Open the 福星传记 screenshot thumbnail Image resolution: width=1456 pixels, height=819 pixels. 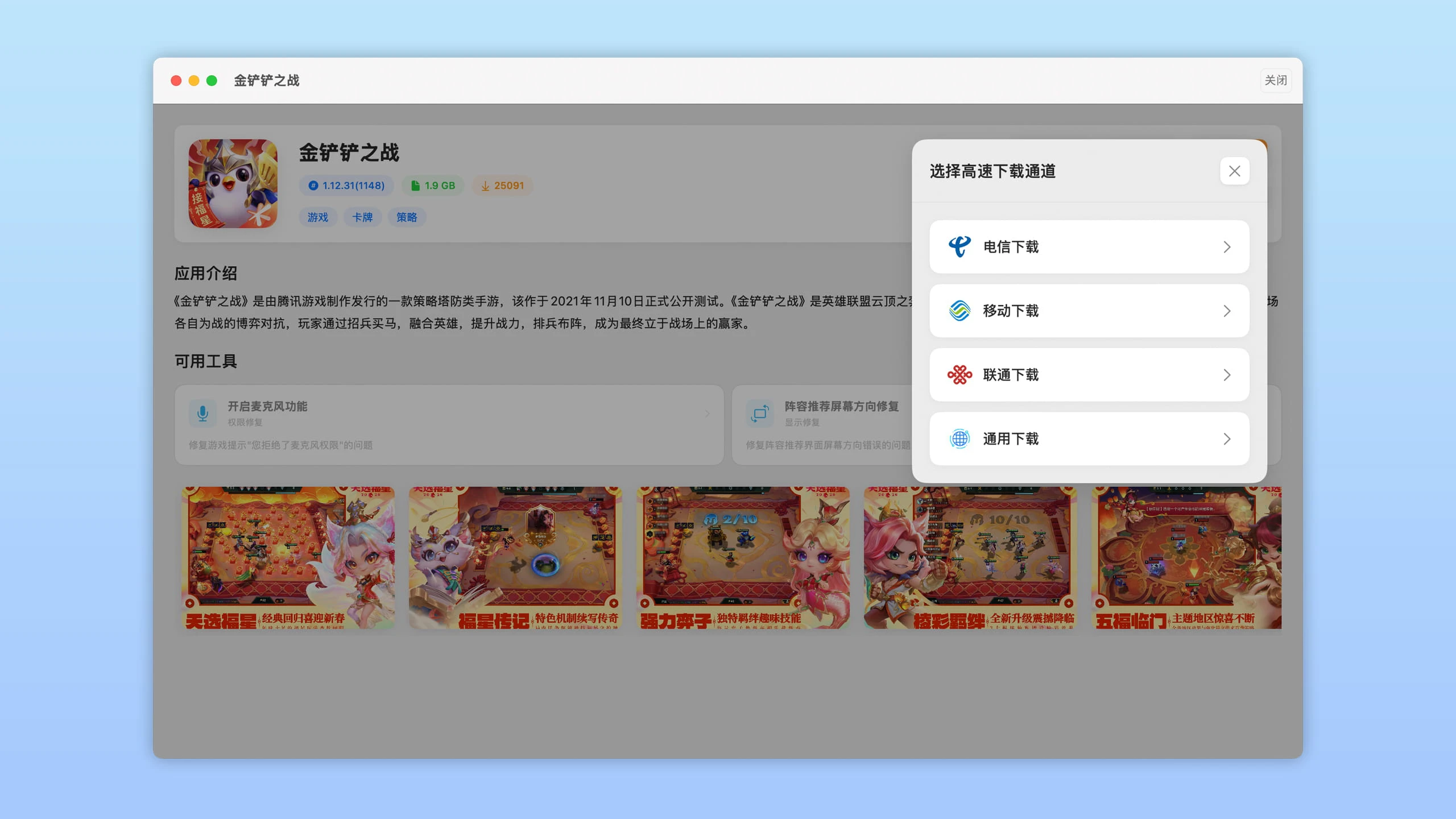click(515, 557)
